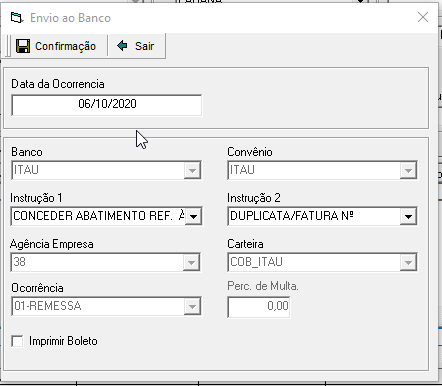The height and width of the screenshot is (386, 442).
Task: Click the green back arrow icon
Action: point(122,45)
